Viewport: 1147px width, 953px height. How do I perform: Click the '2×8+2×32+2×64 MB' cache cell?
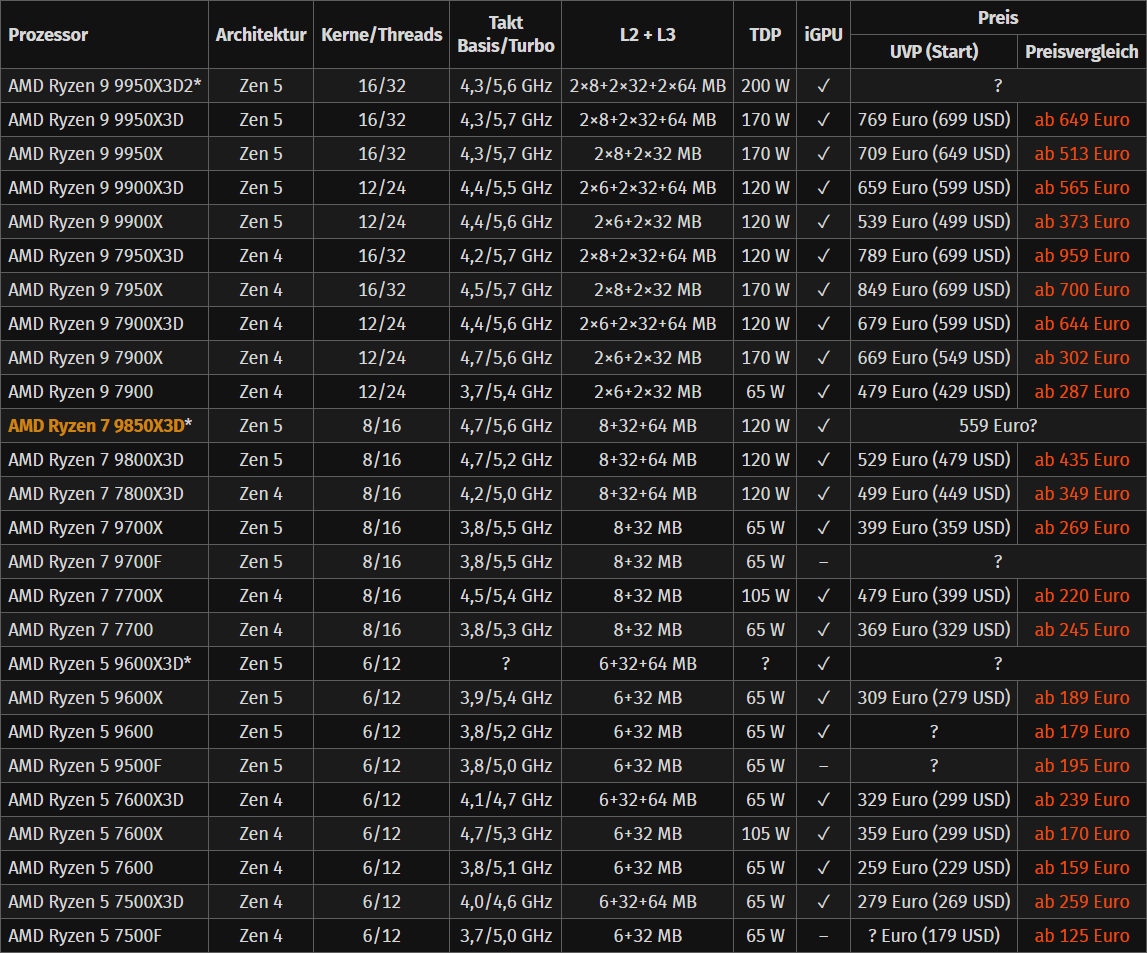[x=647, y=86]
